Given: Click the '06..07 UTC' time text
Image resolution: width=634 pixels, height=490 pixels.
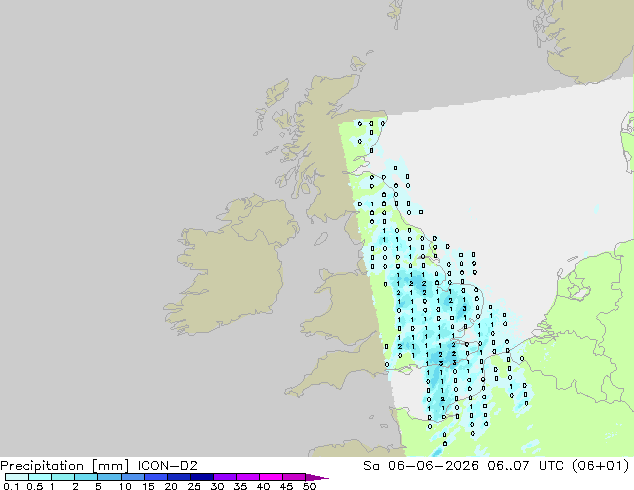Looking at the screenshot, I should [528, 465].
